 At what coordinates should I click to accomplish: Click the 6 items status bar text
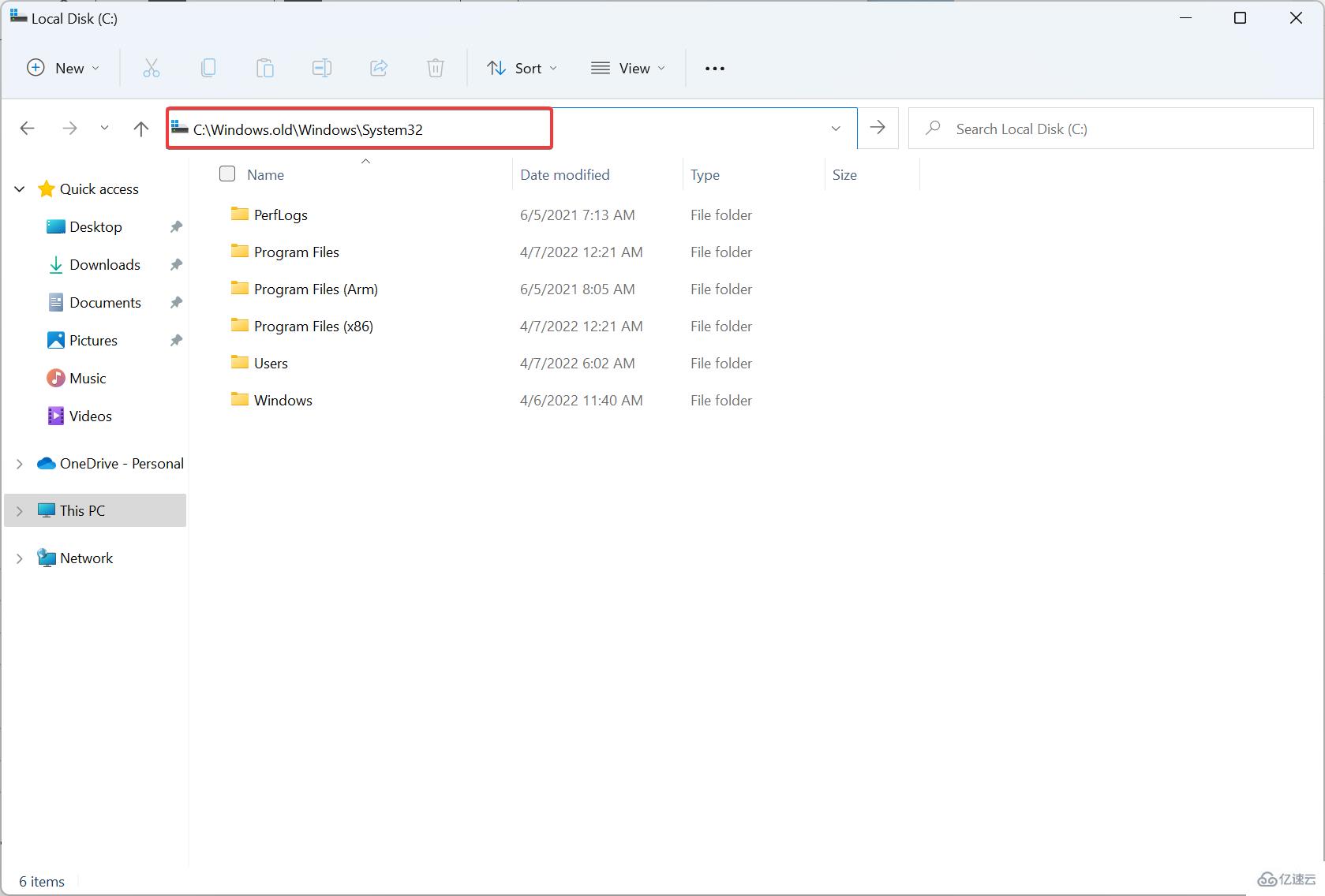pyautogui.click(x=42, y=882)
